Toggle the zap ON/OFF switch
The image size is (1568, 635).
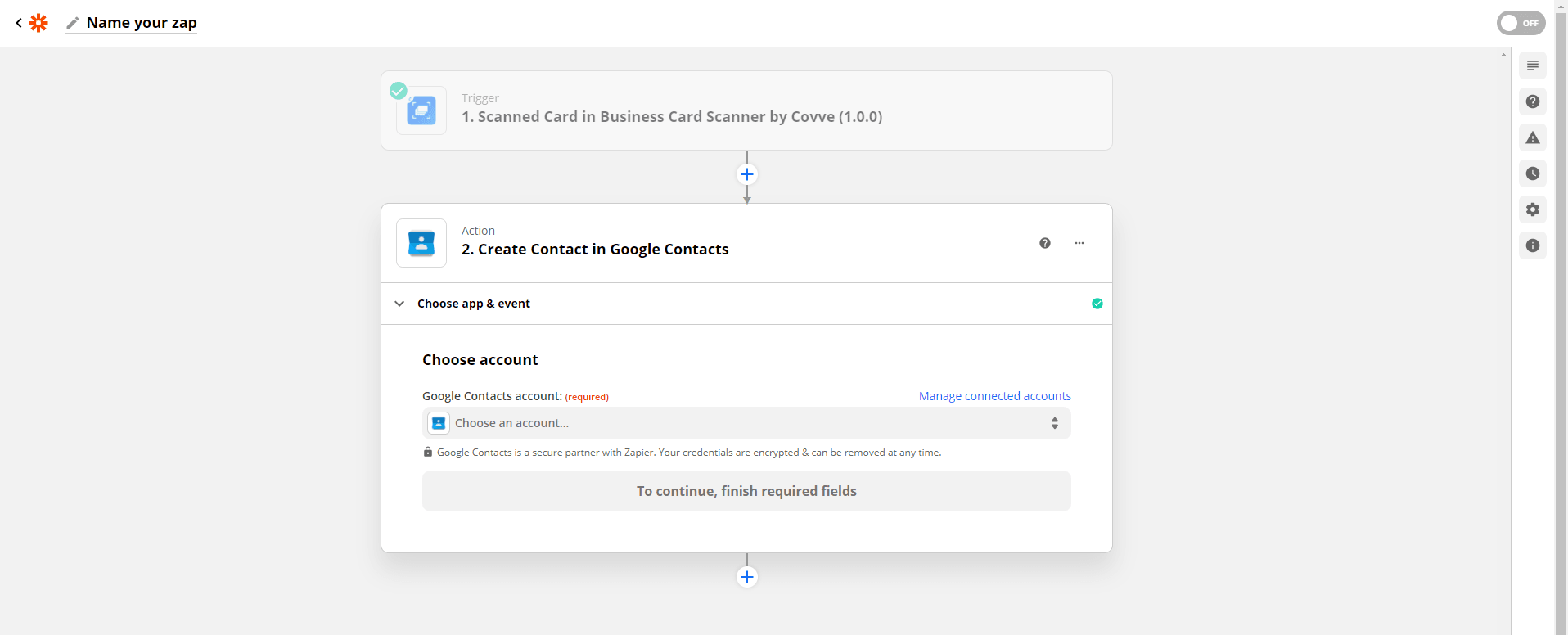coord(1521,23)
